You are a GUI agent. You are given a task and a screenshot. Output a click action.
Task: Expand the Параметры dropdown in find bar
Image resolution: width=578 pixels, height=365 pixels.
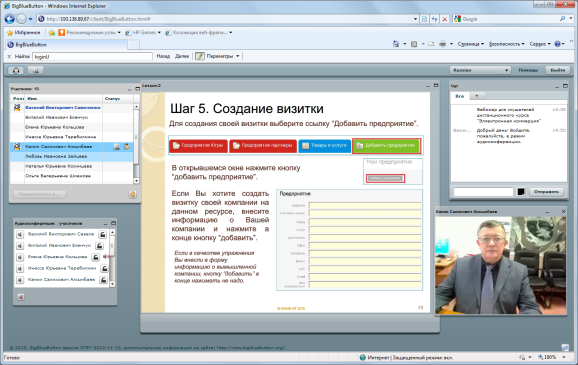click(x=238, y=56)
